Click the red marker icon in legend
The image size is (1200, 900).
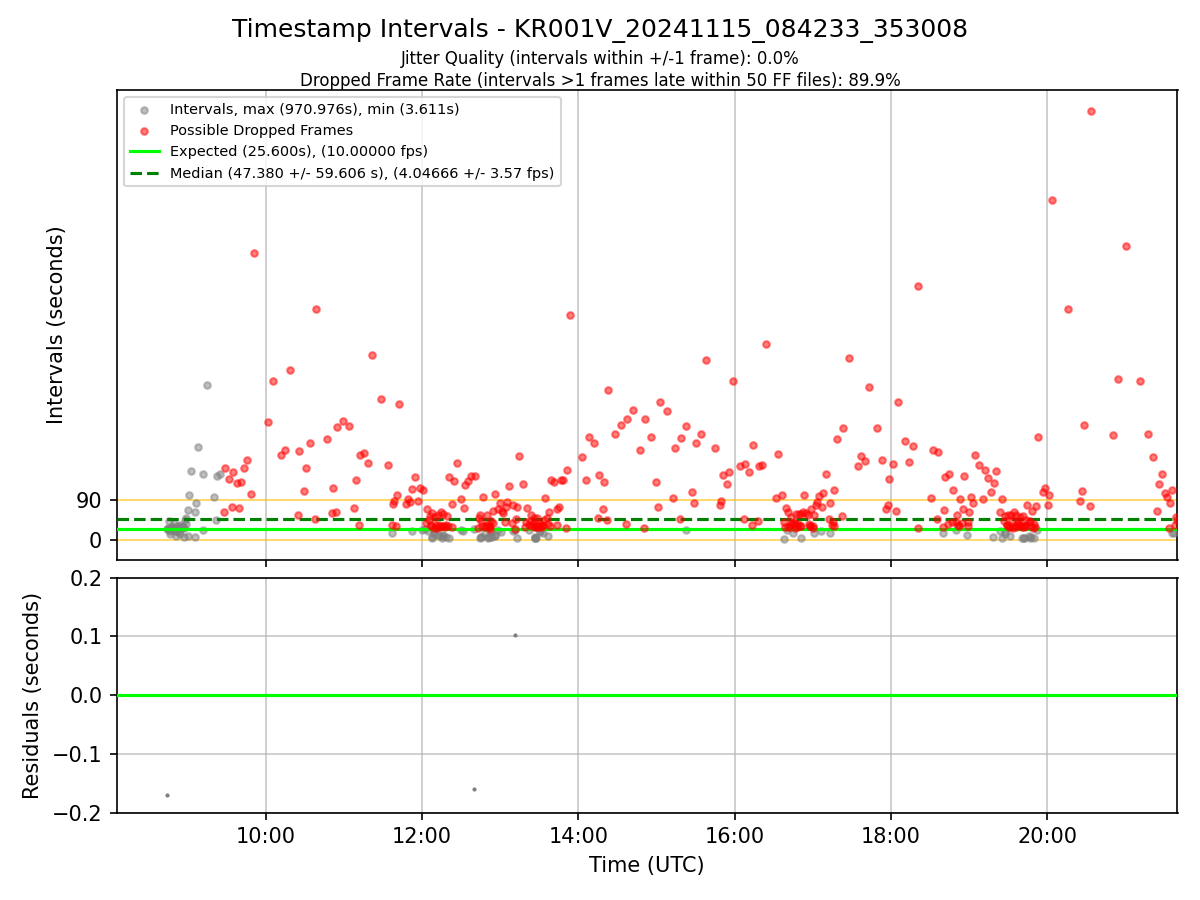[146, 131]
